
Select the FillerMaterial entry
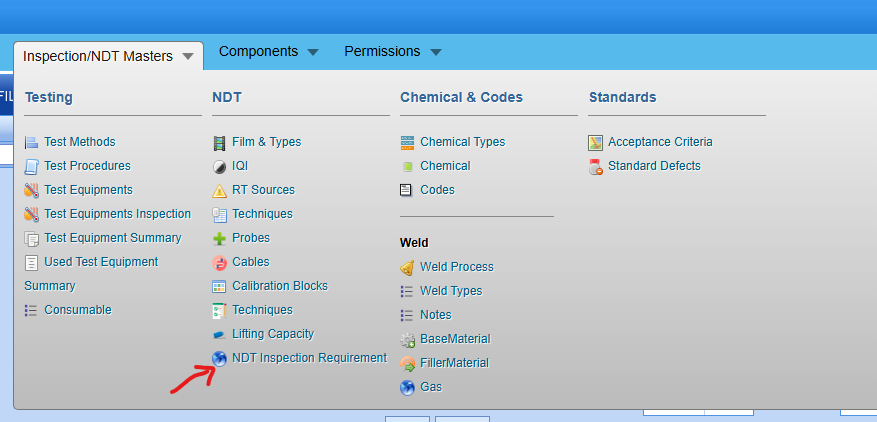click(454, 363)
